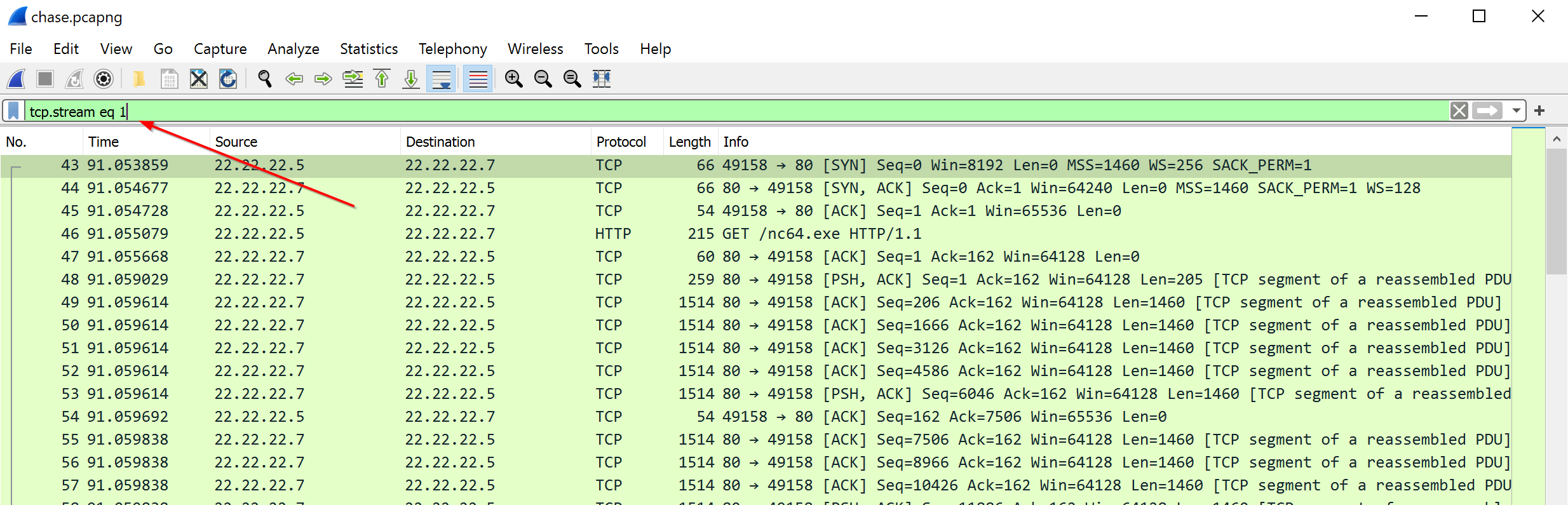Jump to the last packet
The width and height of the screenshot is (1568, 505).
click(x=411, y=79)
